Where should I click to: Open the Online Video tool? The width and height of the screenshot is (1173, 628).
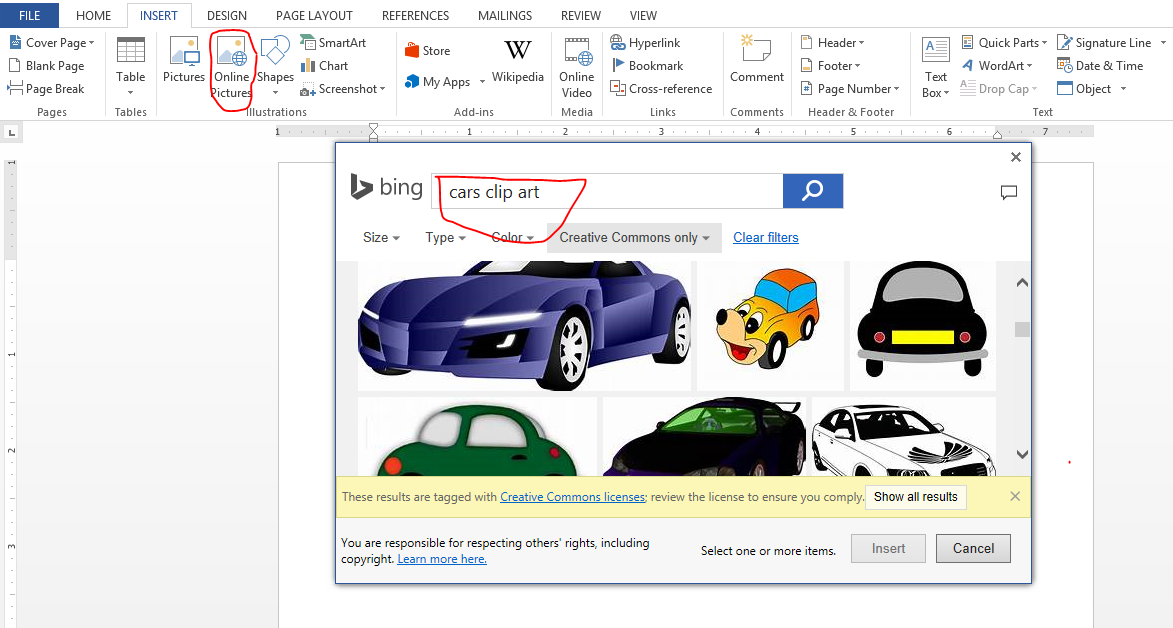coord(576,67)
